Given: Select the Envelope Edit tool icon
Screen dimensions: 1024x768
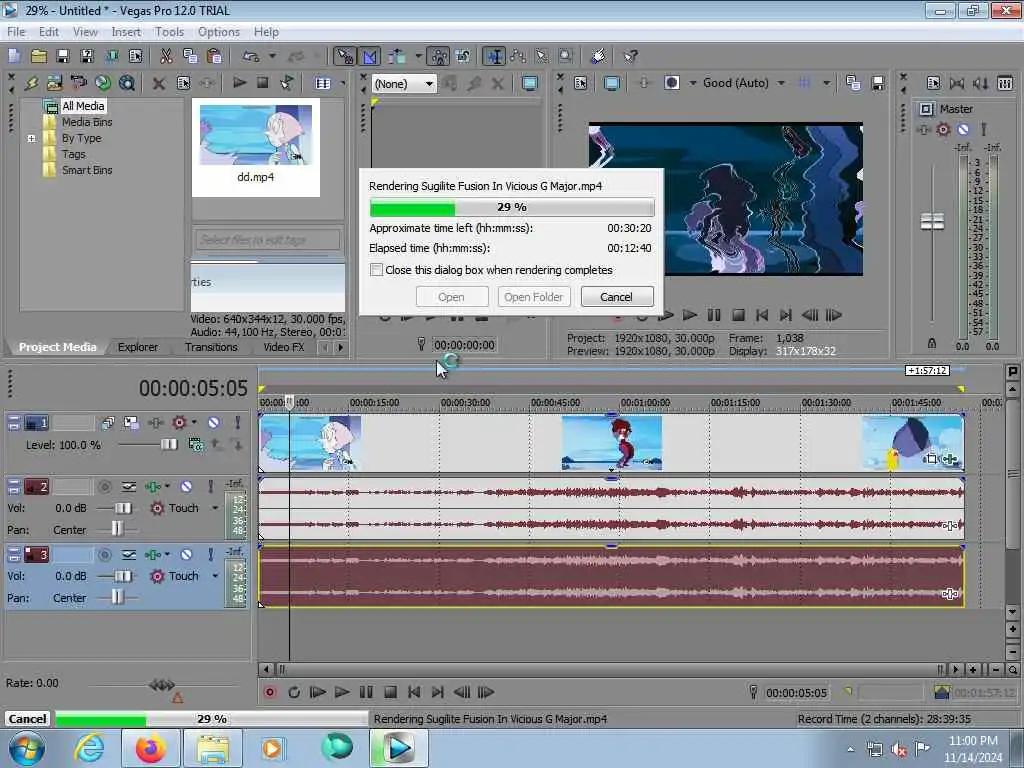Looking at the screenshot, I should pyautogui.click(x=519, y=56).
